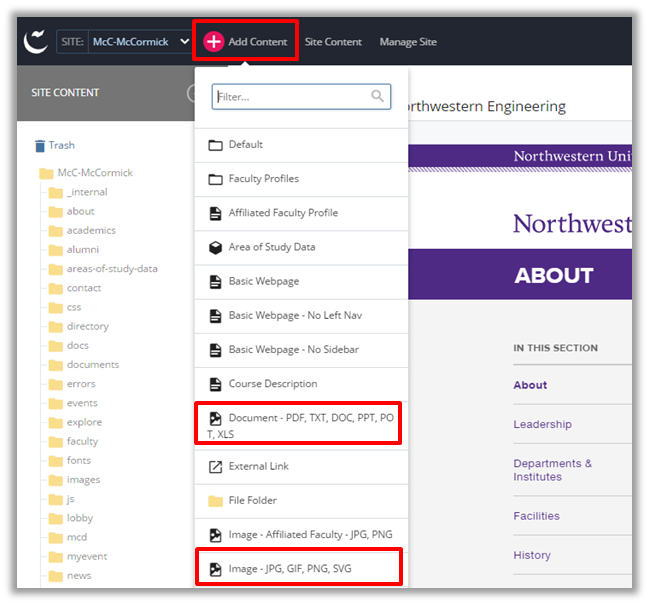Select Image - JPG, GIF, PNG, SVG
The height and width of the screenshot is (605, 649).
point(299,567)
